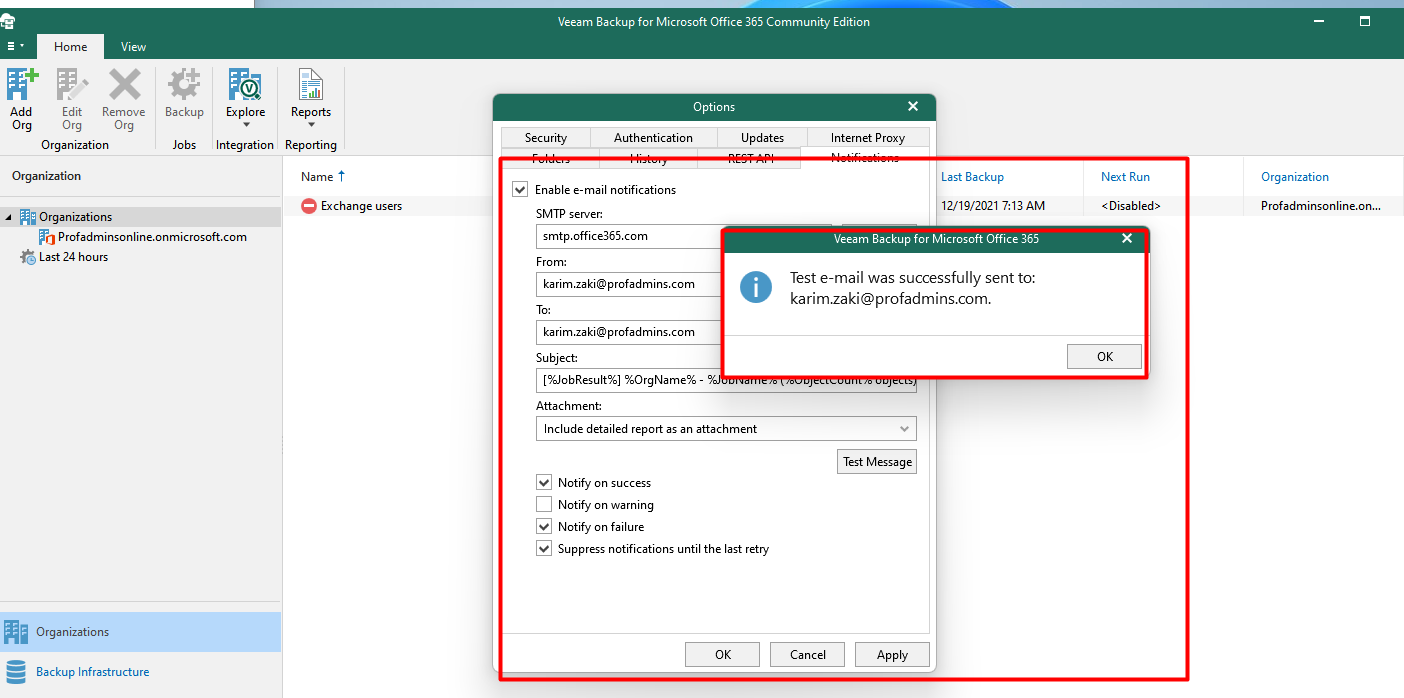Image resolution: width=1404 pixels, height=698 pixels.
Task: Select Organizations in the tree
Action: click(76, 217)
